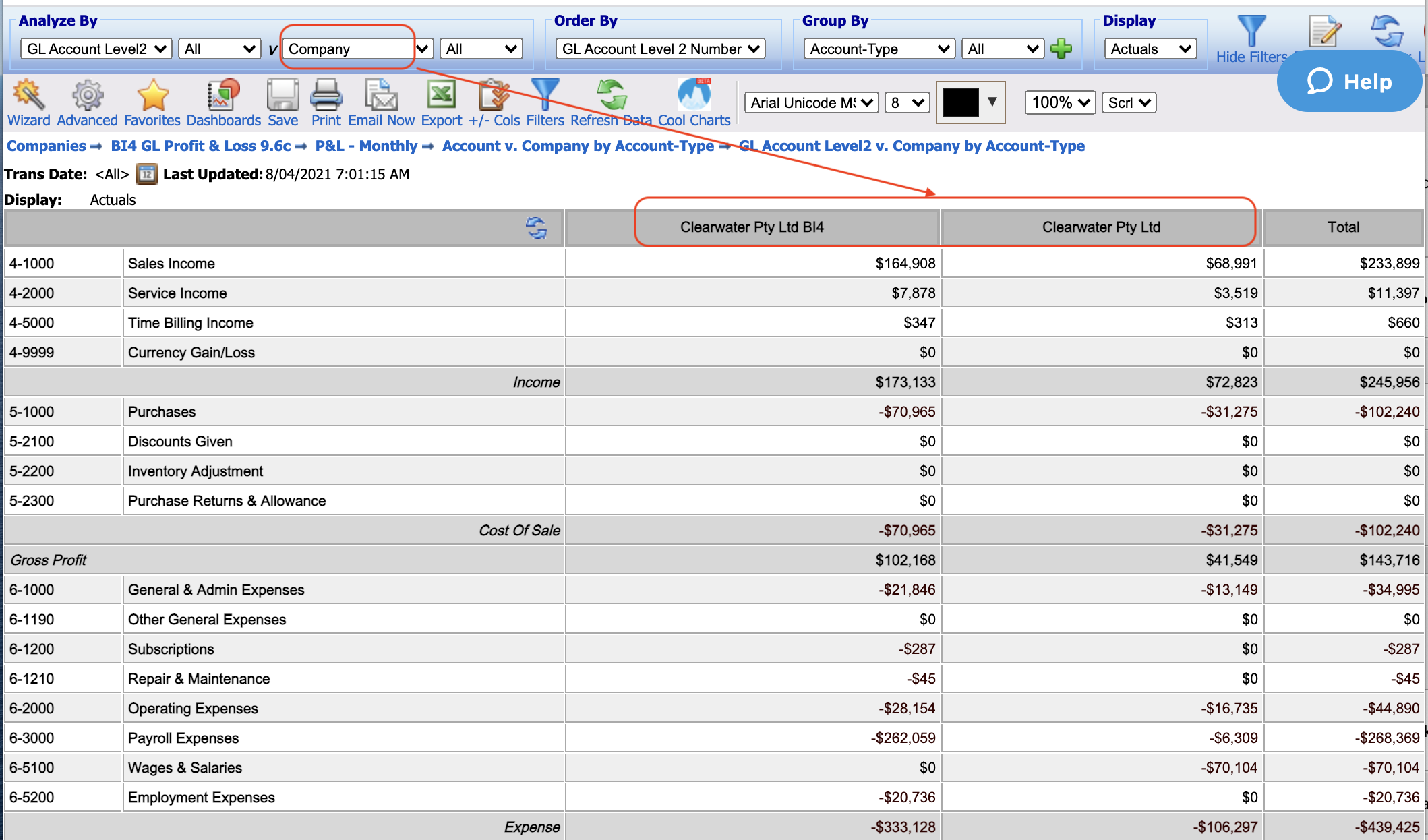This screenshot has height=840, width=1428.
Task: Click Refresh Data icon
Action: click(x=611, y=102)
